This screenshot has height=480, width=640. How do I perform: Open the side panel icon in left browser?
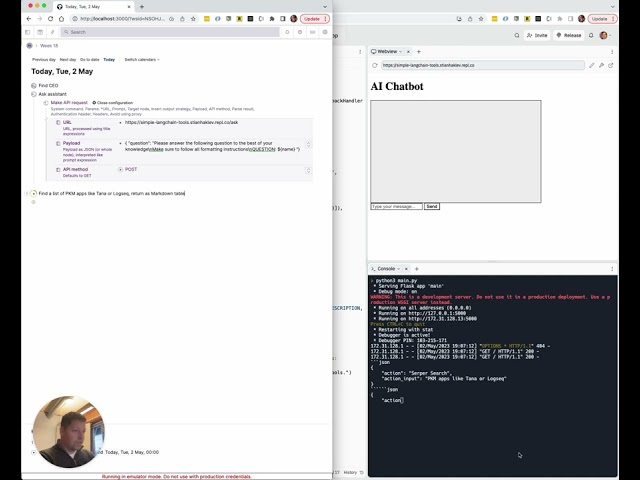(x=282, y=19)
